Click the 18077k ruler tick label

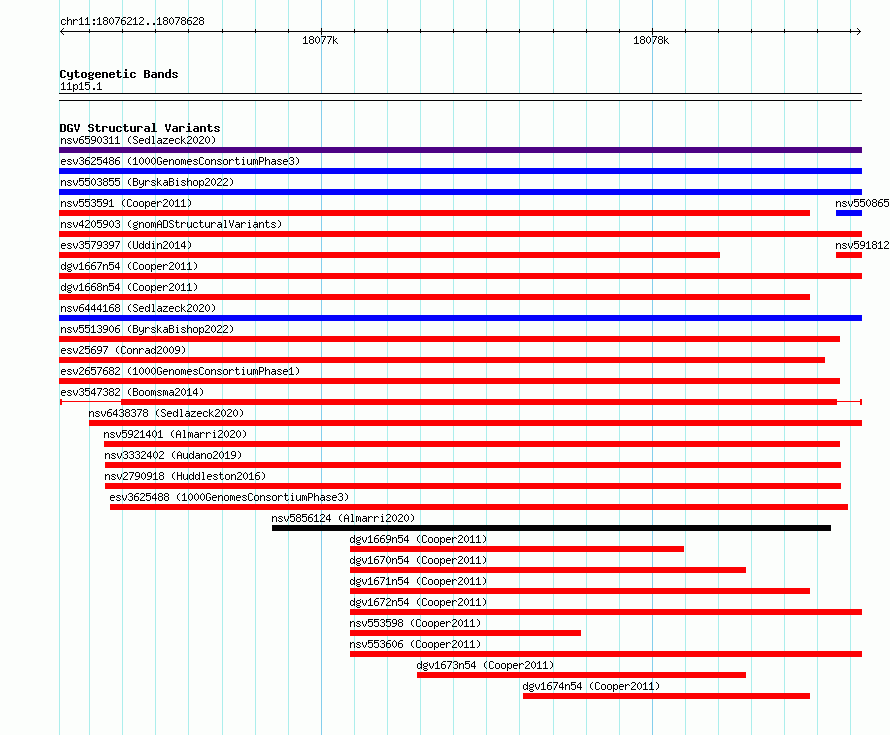click(x=320, y=40)
